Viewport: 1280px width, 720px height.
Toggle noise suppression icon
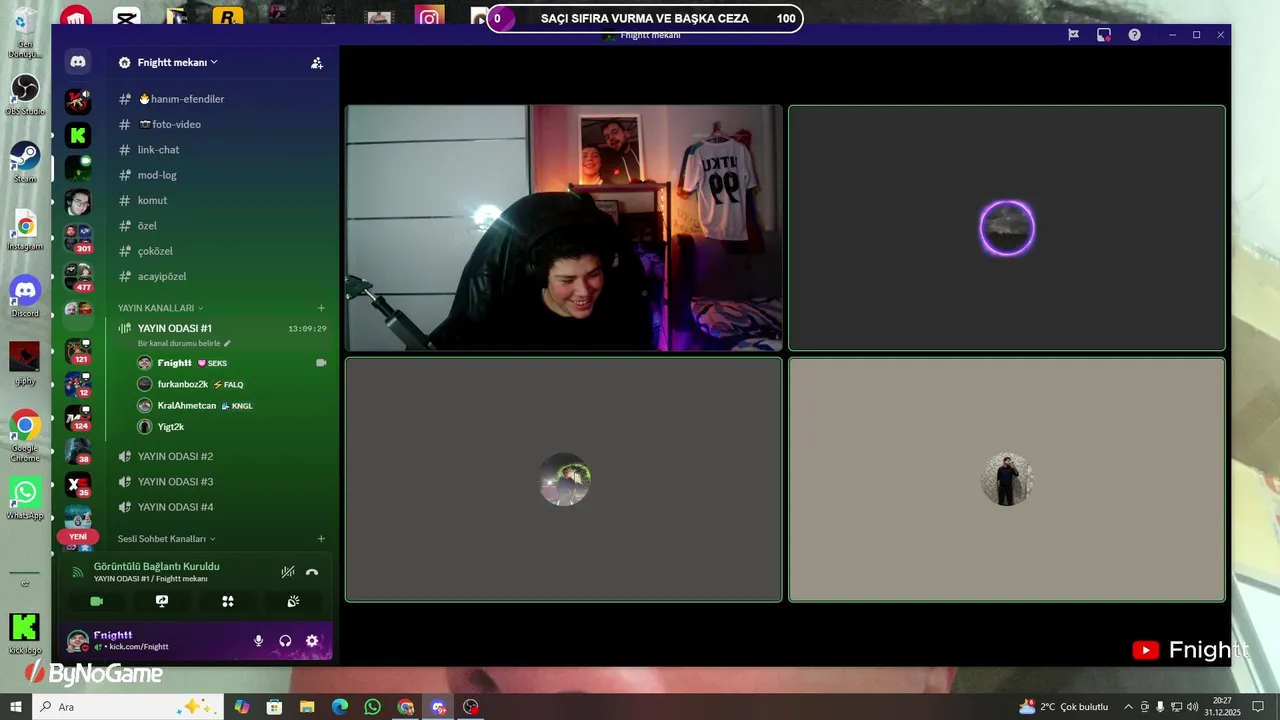tap(288, 572)
